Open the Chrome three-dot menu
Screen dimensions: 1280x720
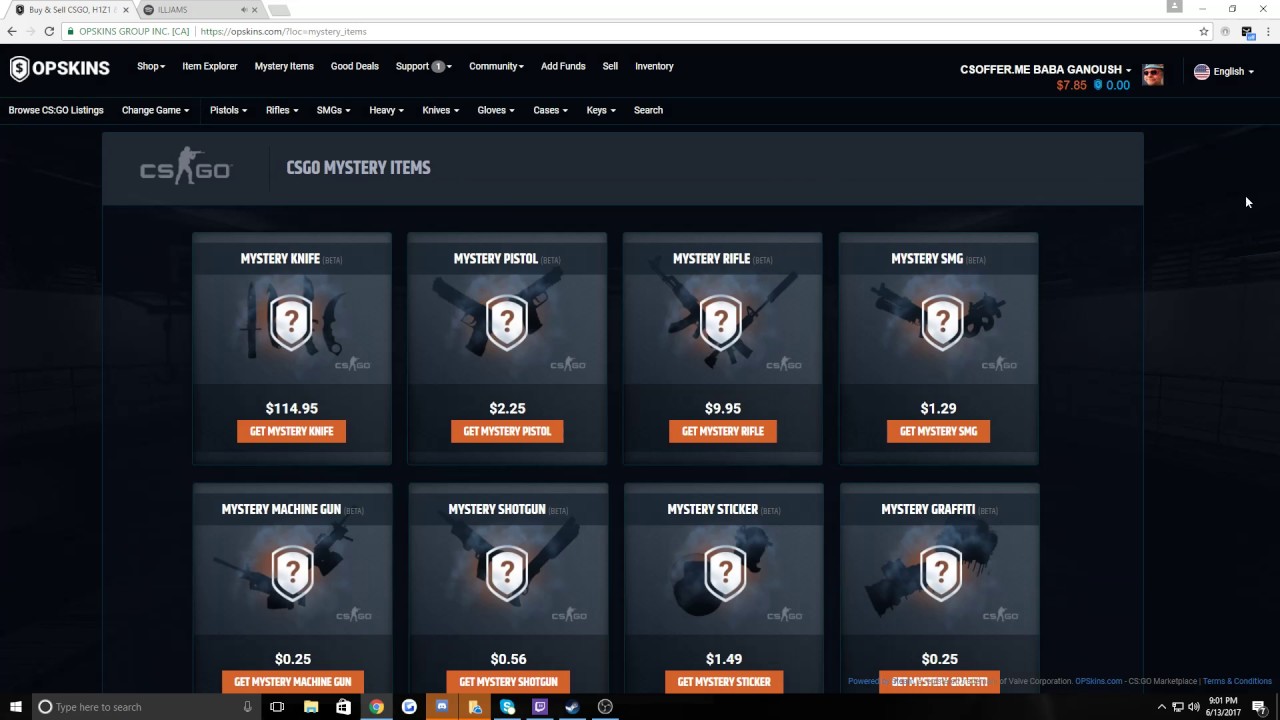tap(1267, 31)
